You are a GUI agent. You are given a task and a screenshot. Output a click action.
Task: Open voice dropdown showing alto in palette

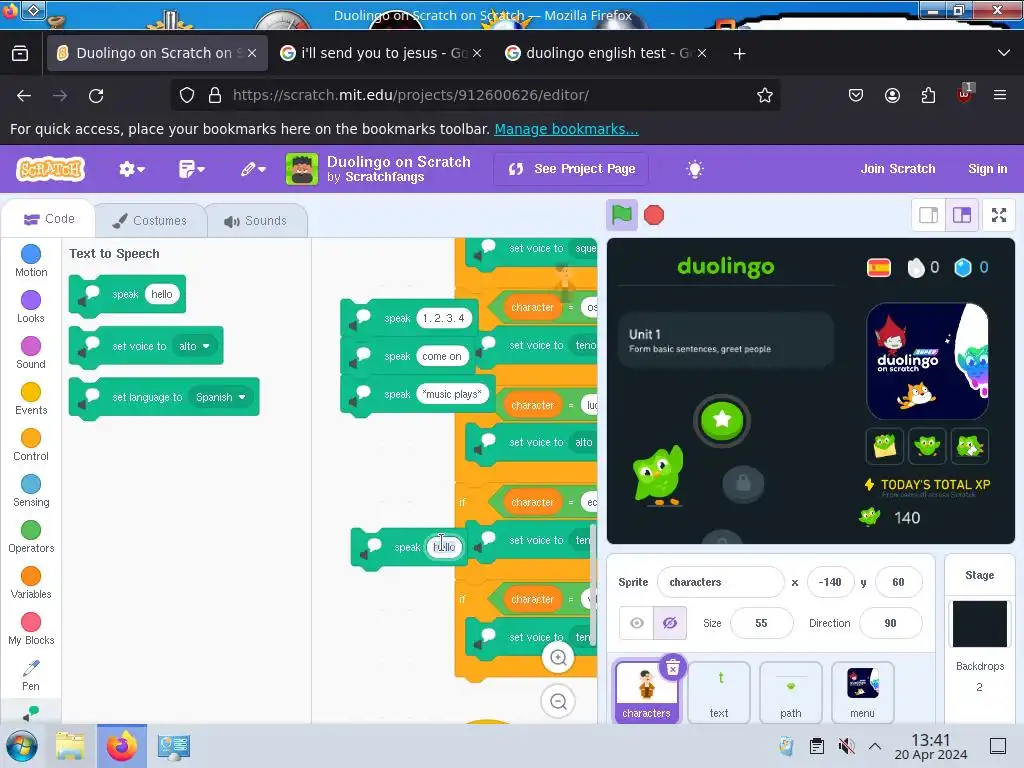pos(194,346)
